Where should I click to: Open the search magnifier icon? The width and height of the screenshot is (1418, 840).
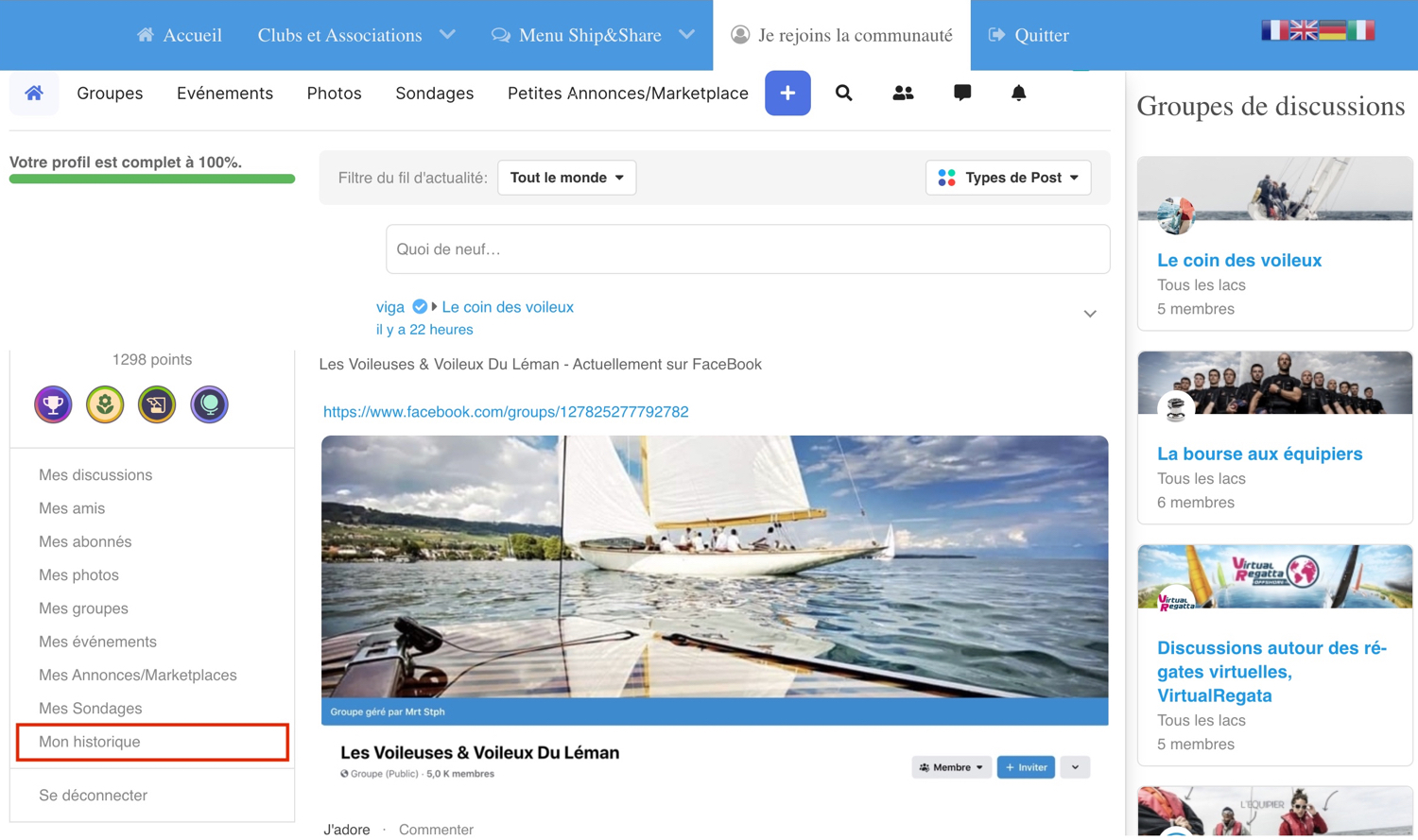coord(844,93)
